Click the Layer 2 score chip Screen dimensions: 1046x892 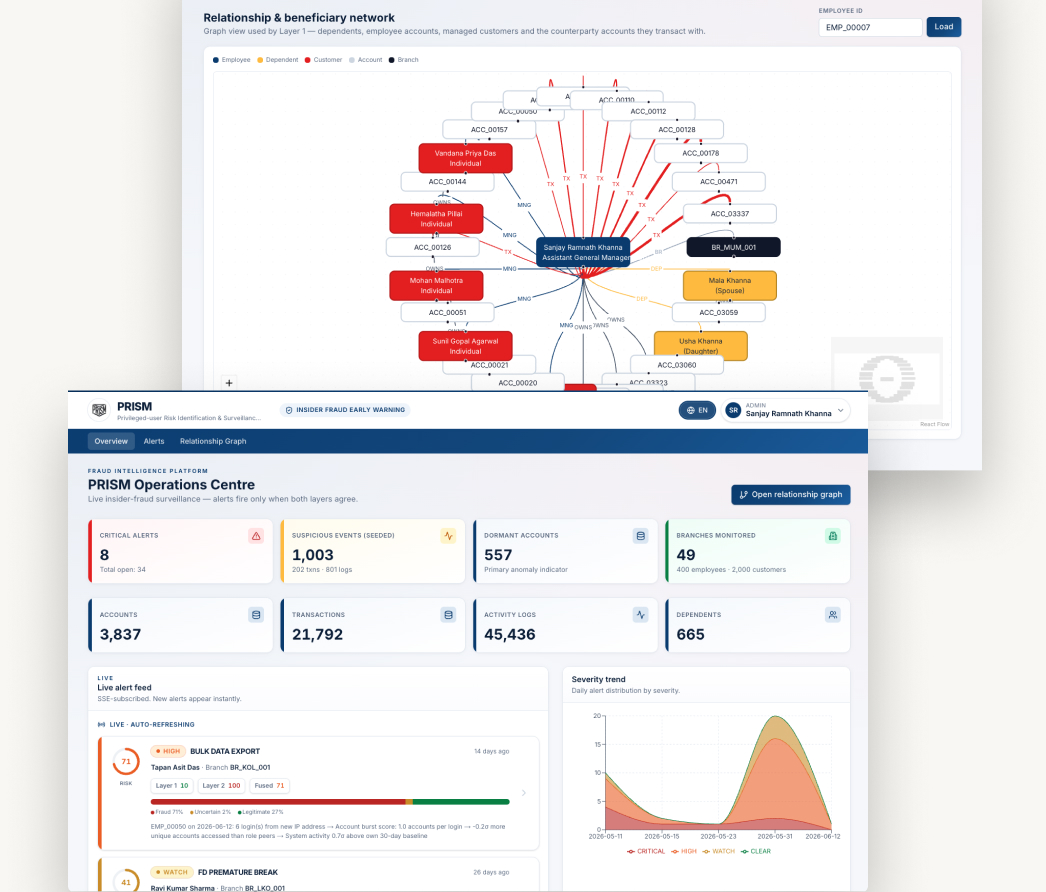tap(221, 786)
